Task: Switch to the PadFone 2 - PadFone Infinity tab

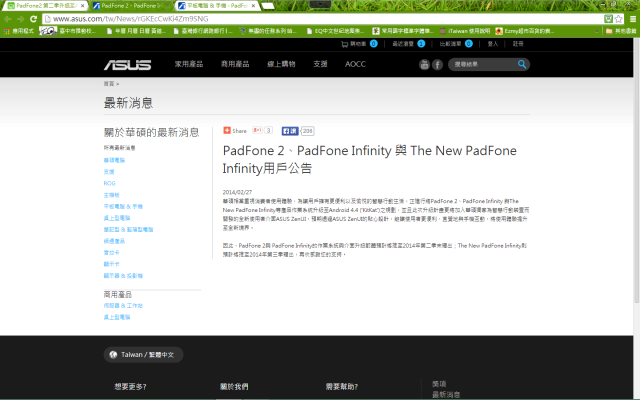Action: [133, 6]
